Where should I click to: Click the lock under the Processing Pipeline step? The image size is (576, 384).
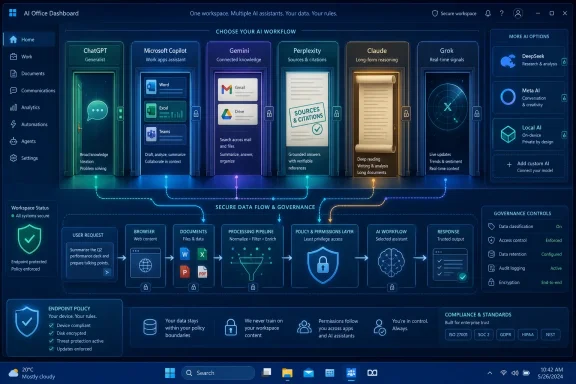[x=252, y=287]
